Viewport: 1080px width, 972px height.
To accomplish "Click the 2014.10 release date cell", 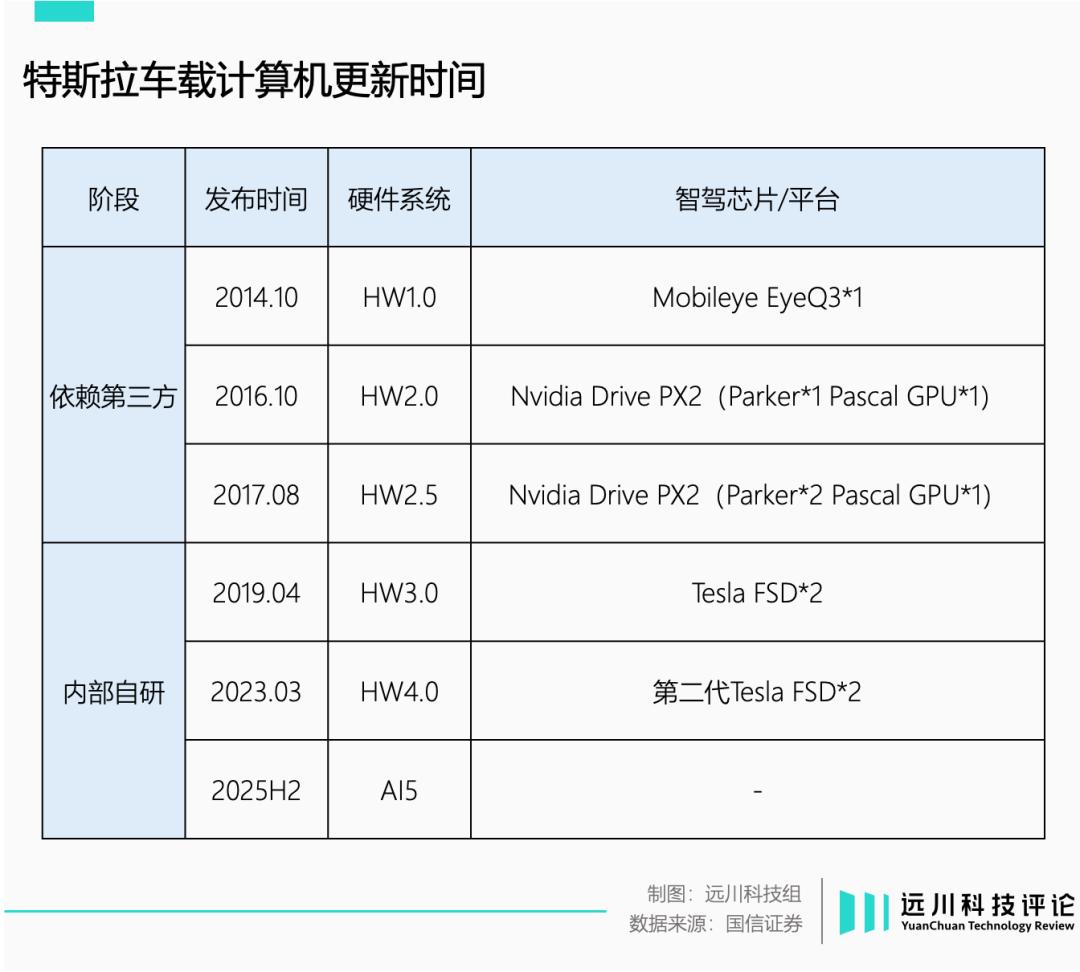I will 256,297.
